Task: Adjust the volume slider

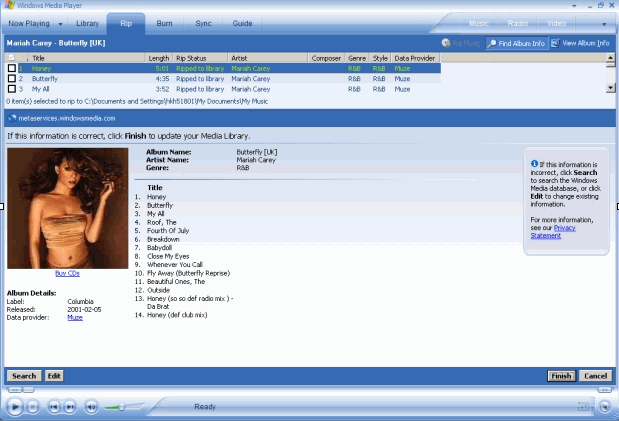Action: (122, 407)
